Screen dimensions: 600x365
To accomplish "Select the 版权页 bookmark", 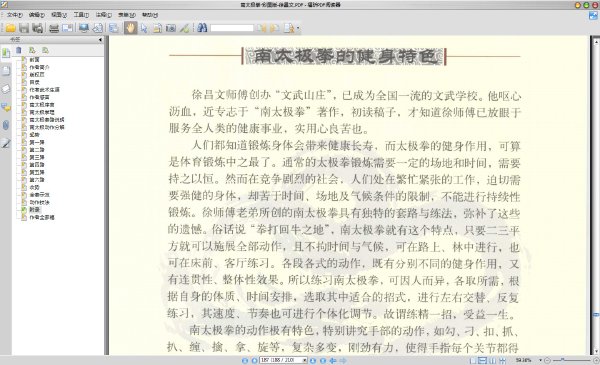I will (x=37, y=75).
